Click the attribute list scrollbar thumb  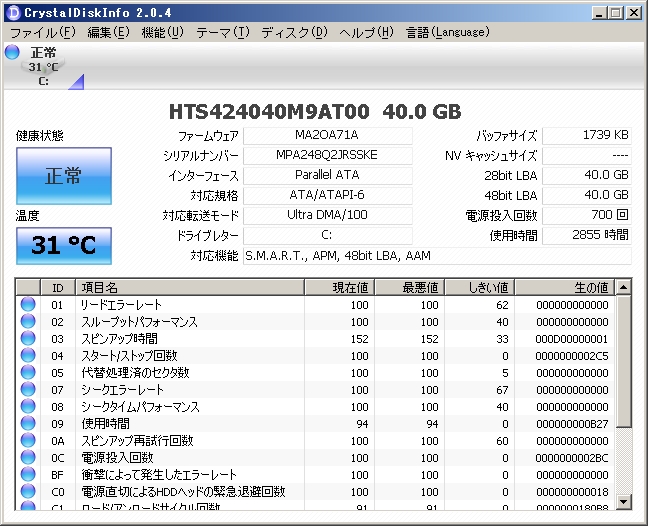pos(623,362)
